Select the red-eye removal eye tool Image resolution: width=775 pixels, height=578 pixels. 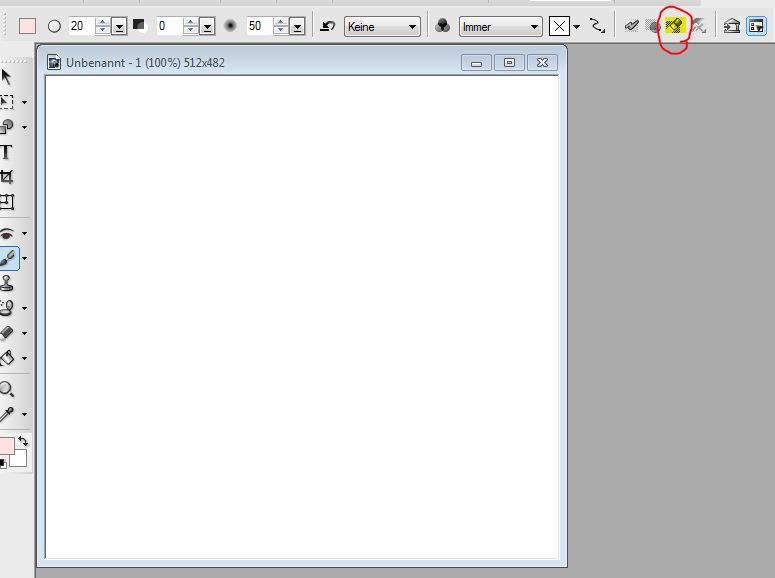(6, 233)
